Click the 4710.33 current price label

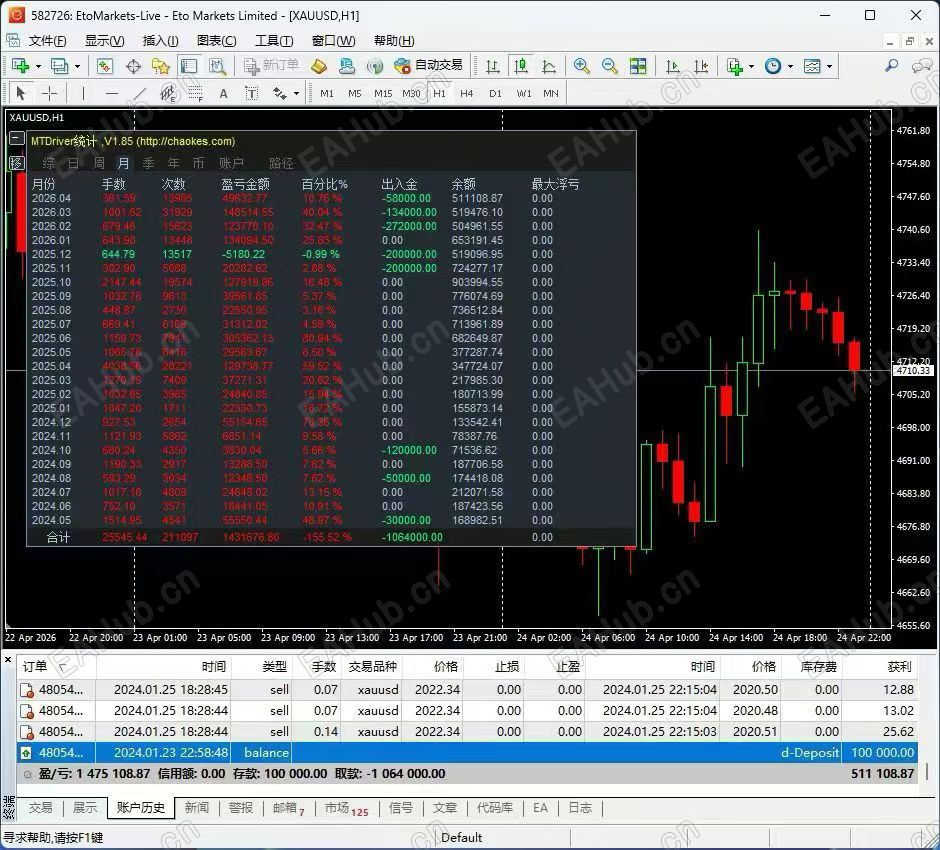[x=913, y=370]
